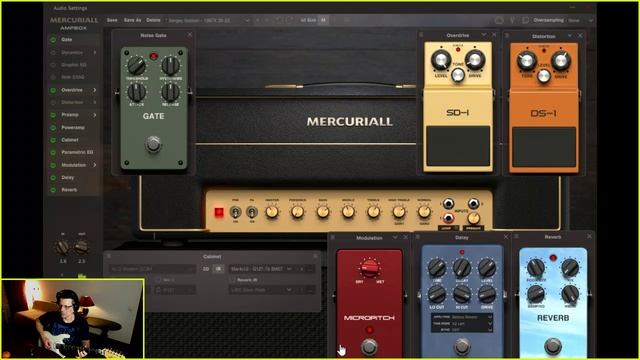640x360 pixels.
Task: Toggle the Gate module power icon in sidebar
Action: (x=53, y=40)
